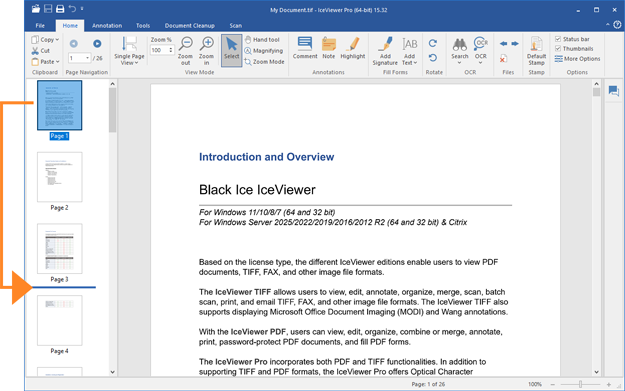Open the page number dropdown
Viewport: 625px width, 391px height.
tap(87, 58)
